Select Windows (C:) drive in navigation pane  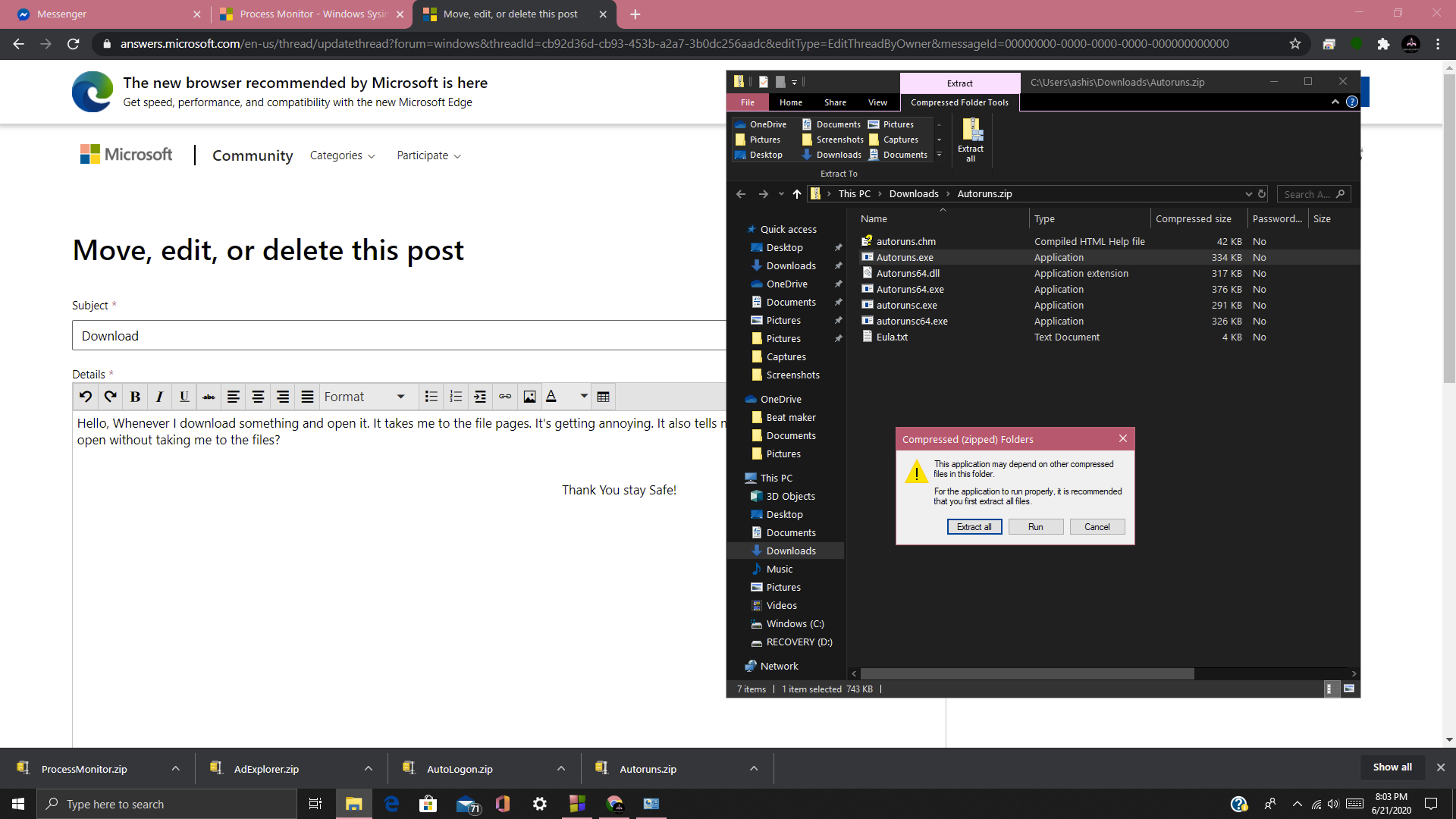pos(795,623)
